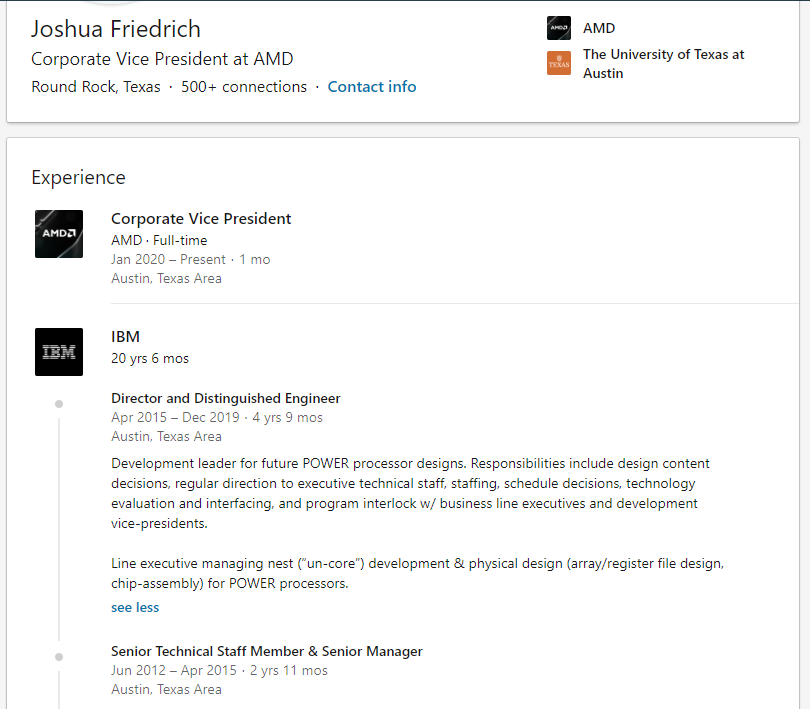Click the University of Texas logo icon

click(559, 63)
